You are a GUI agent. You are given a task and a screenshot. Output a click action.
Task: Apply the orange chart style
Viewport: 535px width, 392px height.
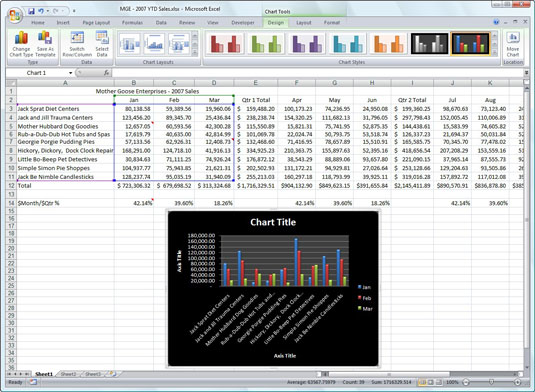[389, 44]
